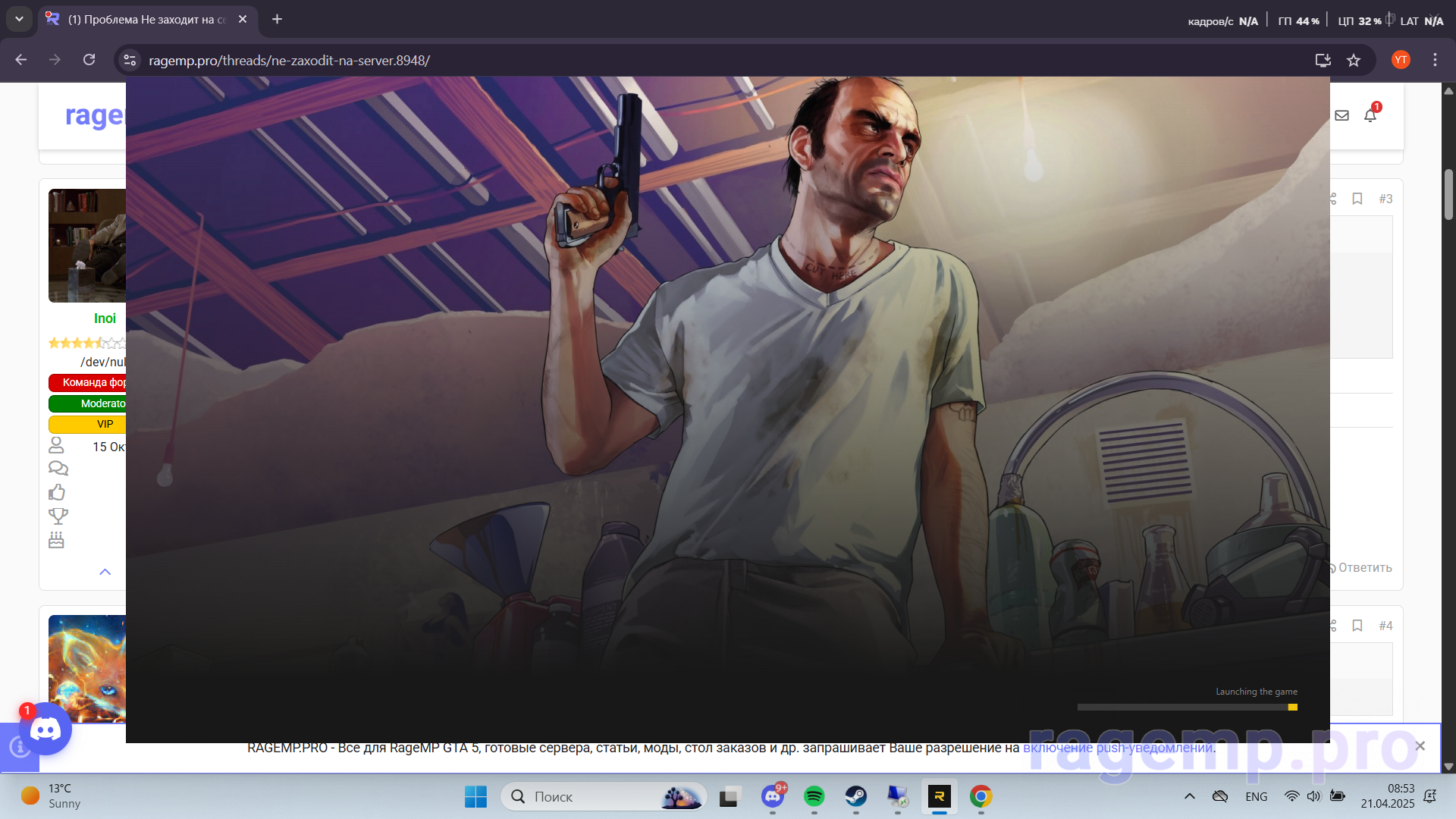Show hidden system tray icons
1456x819 pixels.
1190,796
